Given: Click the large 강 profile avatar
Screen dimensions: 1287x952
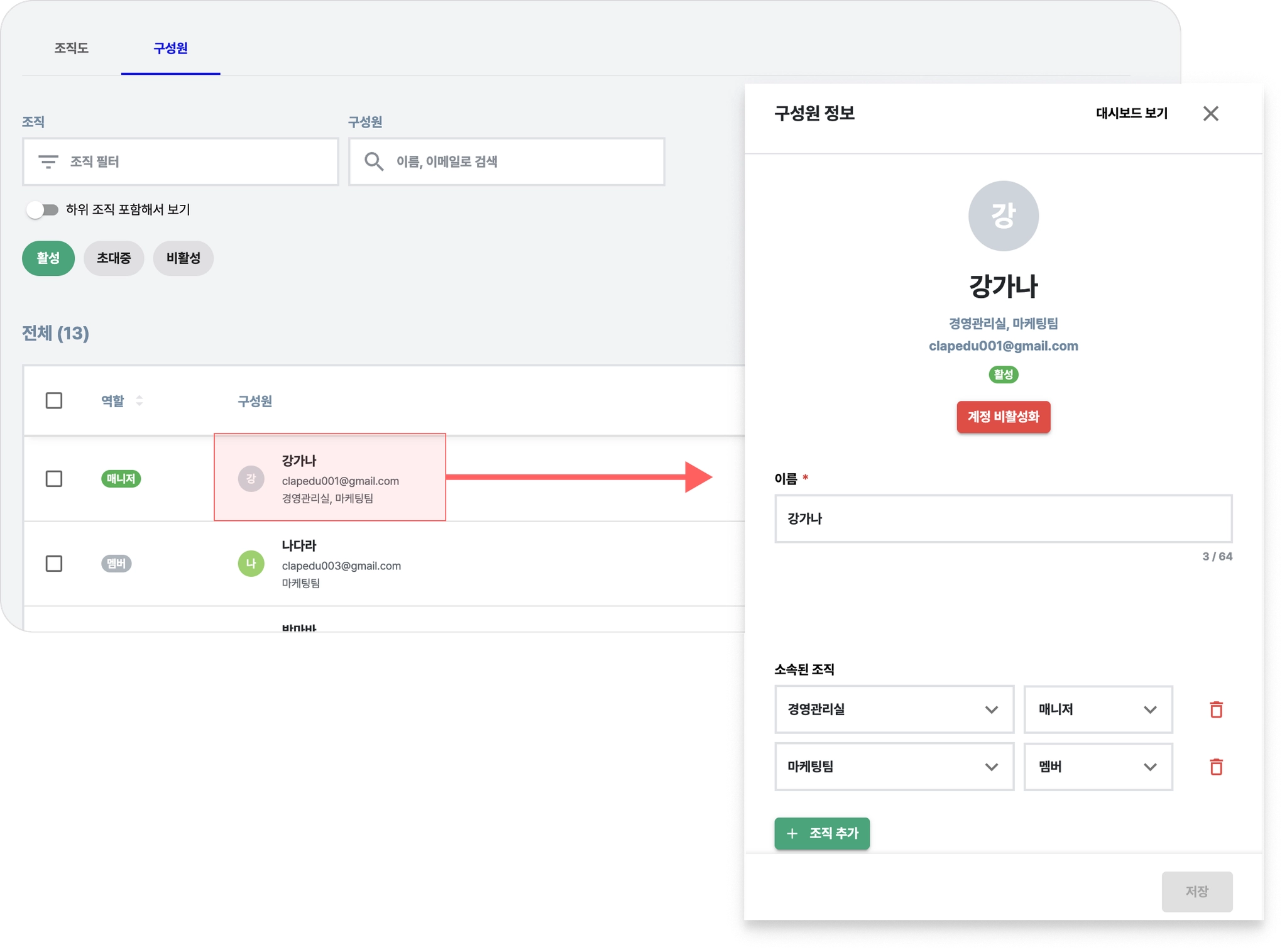Looking at the screenshot, I should 1003,216.
